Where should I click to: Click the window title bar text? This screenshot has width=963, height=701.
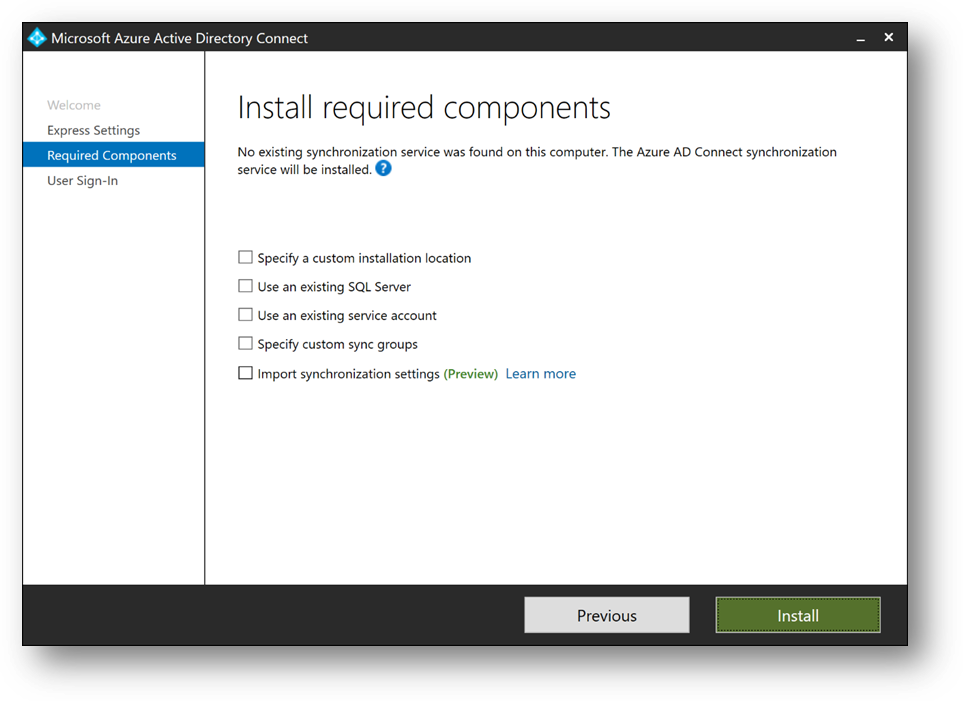180,38
